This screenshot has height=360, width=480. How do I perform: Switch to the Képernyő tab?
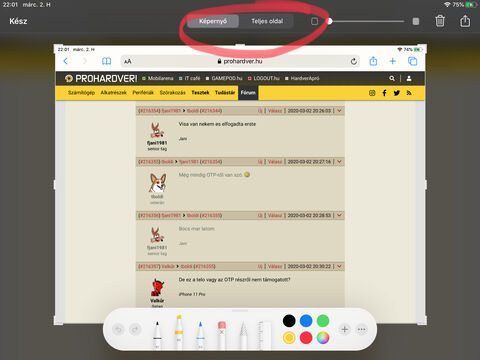pos(213,21)
